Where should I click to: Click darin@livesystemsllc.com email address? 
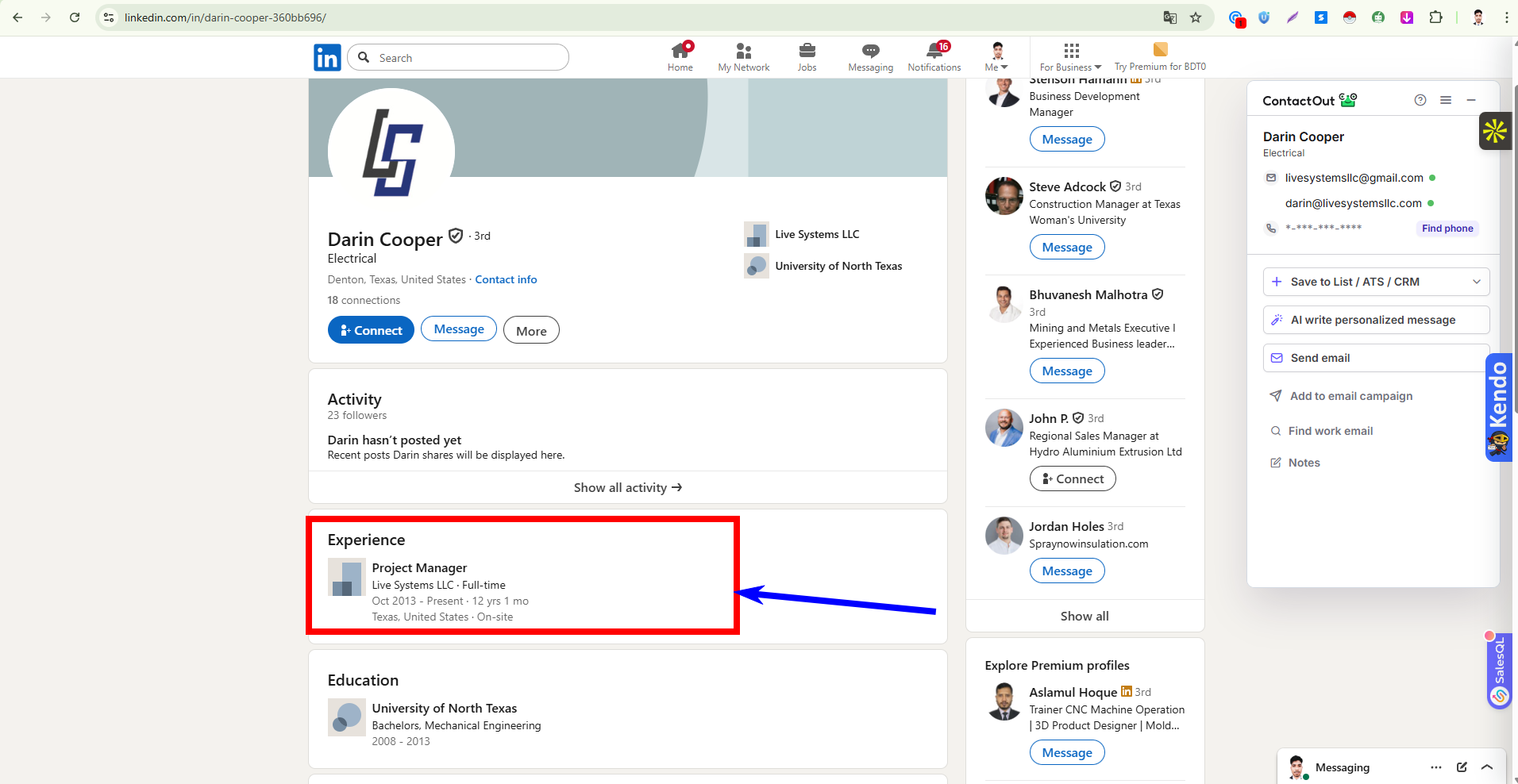(x=1353, y=203)
